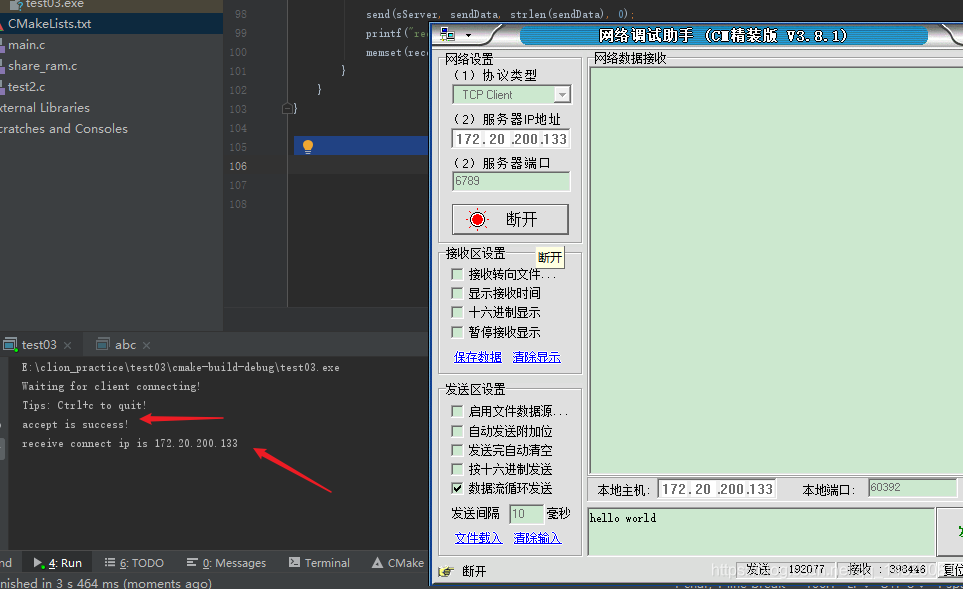This screenshot has height=589, width=963.
Task: Select share_ram.c in project tree
Action: tap(42, 66)
